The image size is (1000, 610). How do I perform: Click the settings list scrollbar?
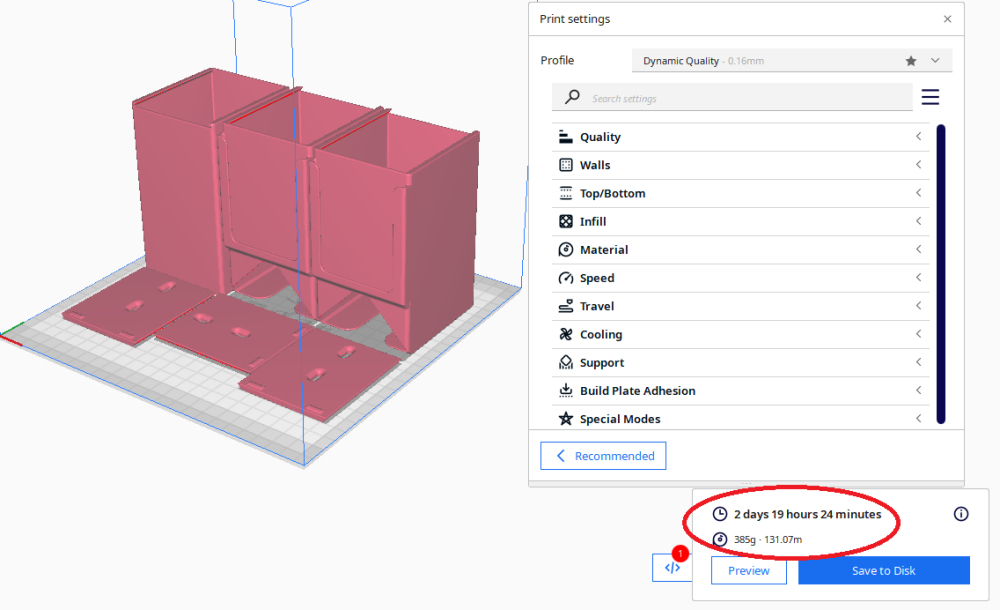[941, 274]
